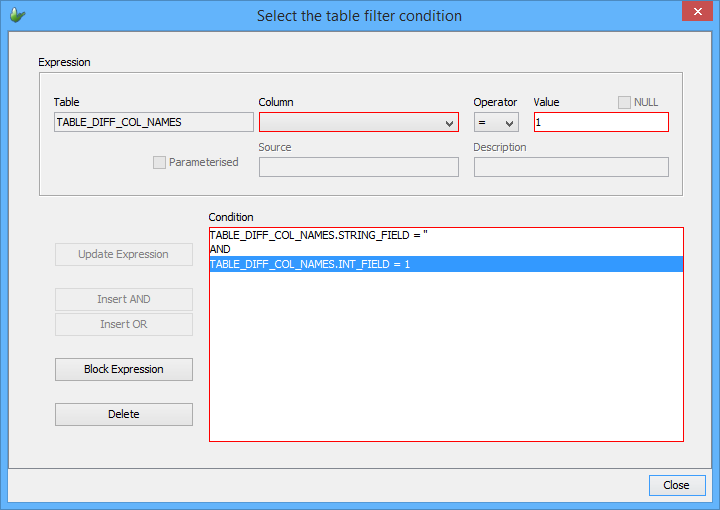Click the Table name field
The image size is (720, 510).
click(154, 122)
